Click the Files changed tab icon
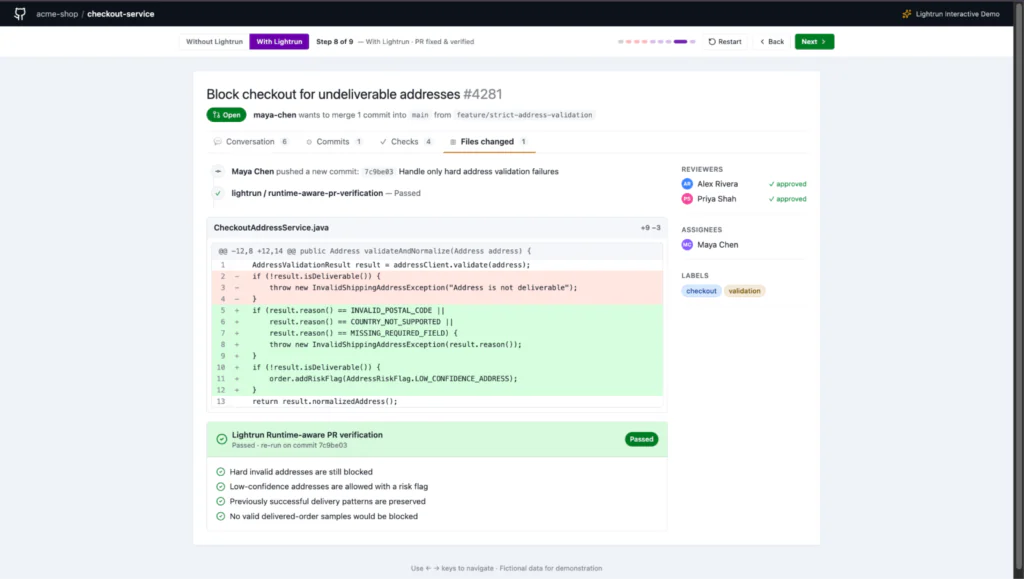The width and height of the screenshot is (1024, 579). 453,142
